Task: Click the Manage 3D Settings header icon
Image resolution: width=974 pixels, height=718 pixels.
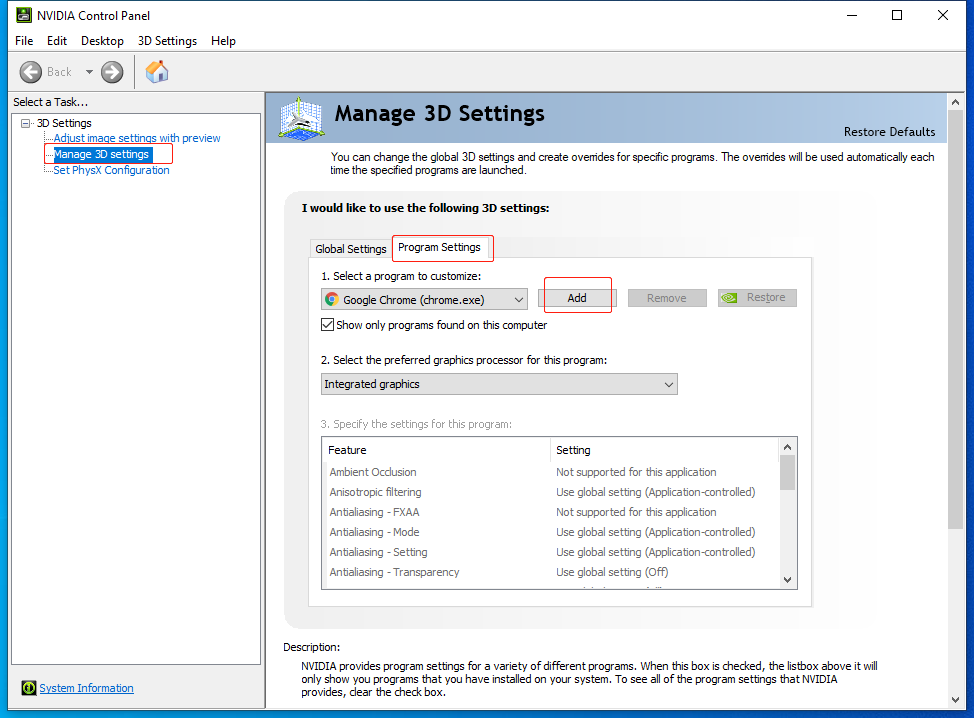Action: [x=301, y=118]
